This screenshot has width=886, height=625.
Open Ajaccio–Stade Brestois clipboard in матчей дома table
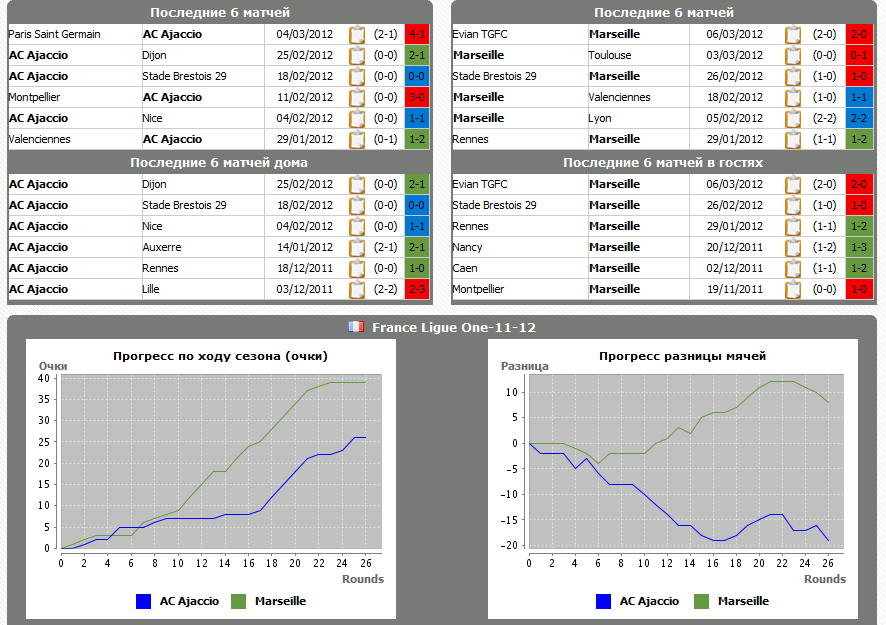pos(357,205)
